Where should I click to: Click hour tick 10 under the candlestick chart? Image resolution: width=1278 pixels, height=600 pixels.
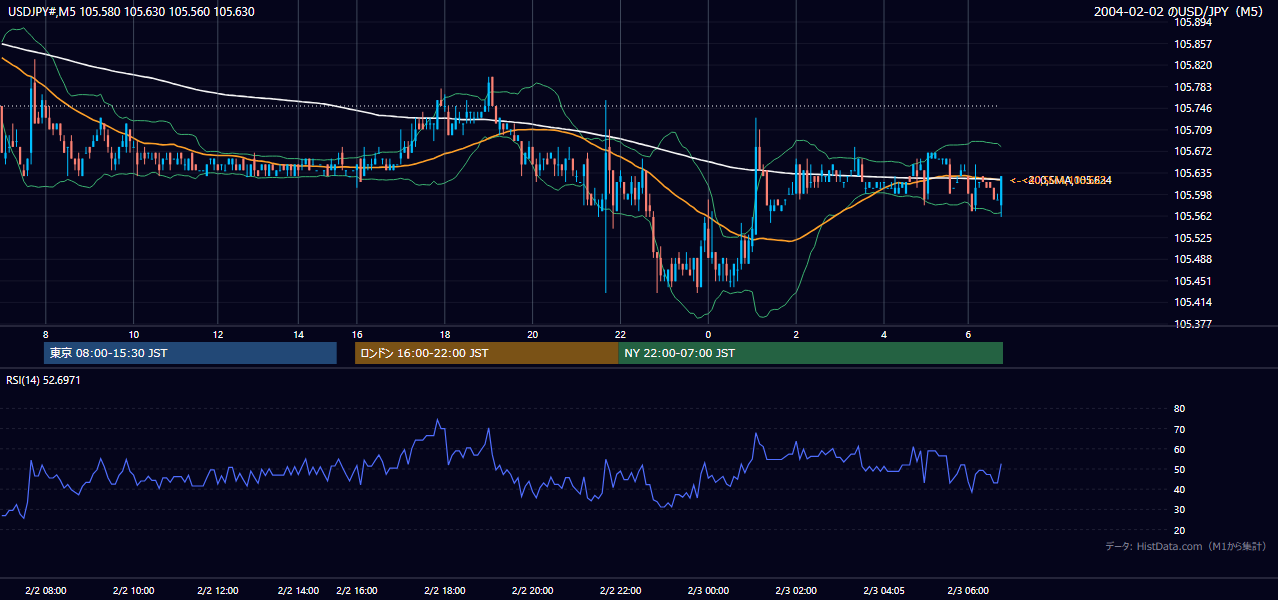(133, 334)
